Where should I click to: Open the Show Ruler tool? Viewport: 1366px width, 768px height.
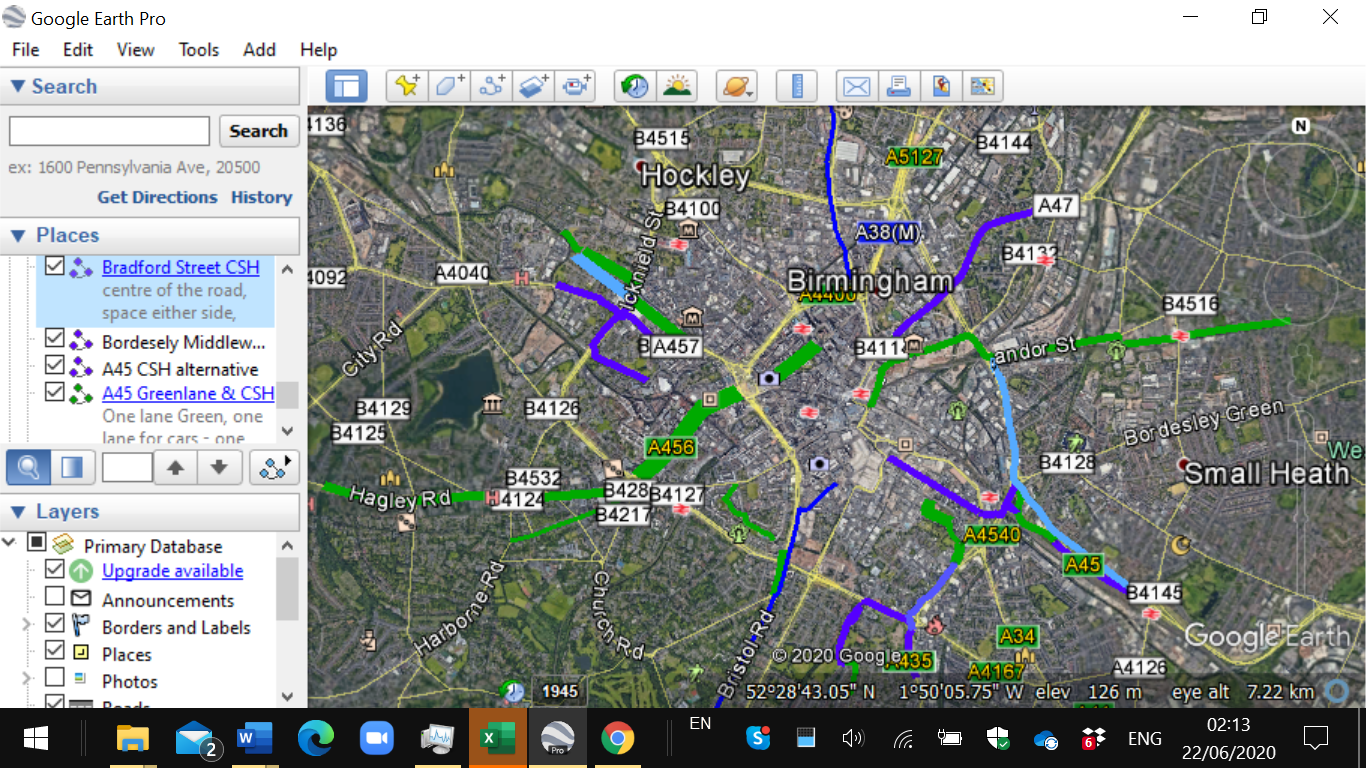point(797,86)
